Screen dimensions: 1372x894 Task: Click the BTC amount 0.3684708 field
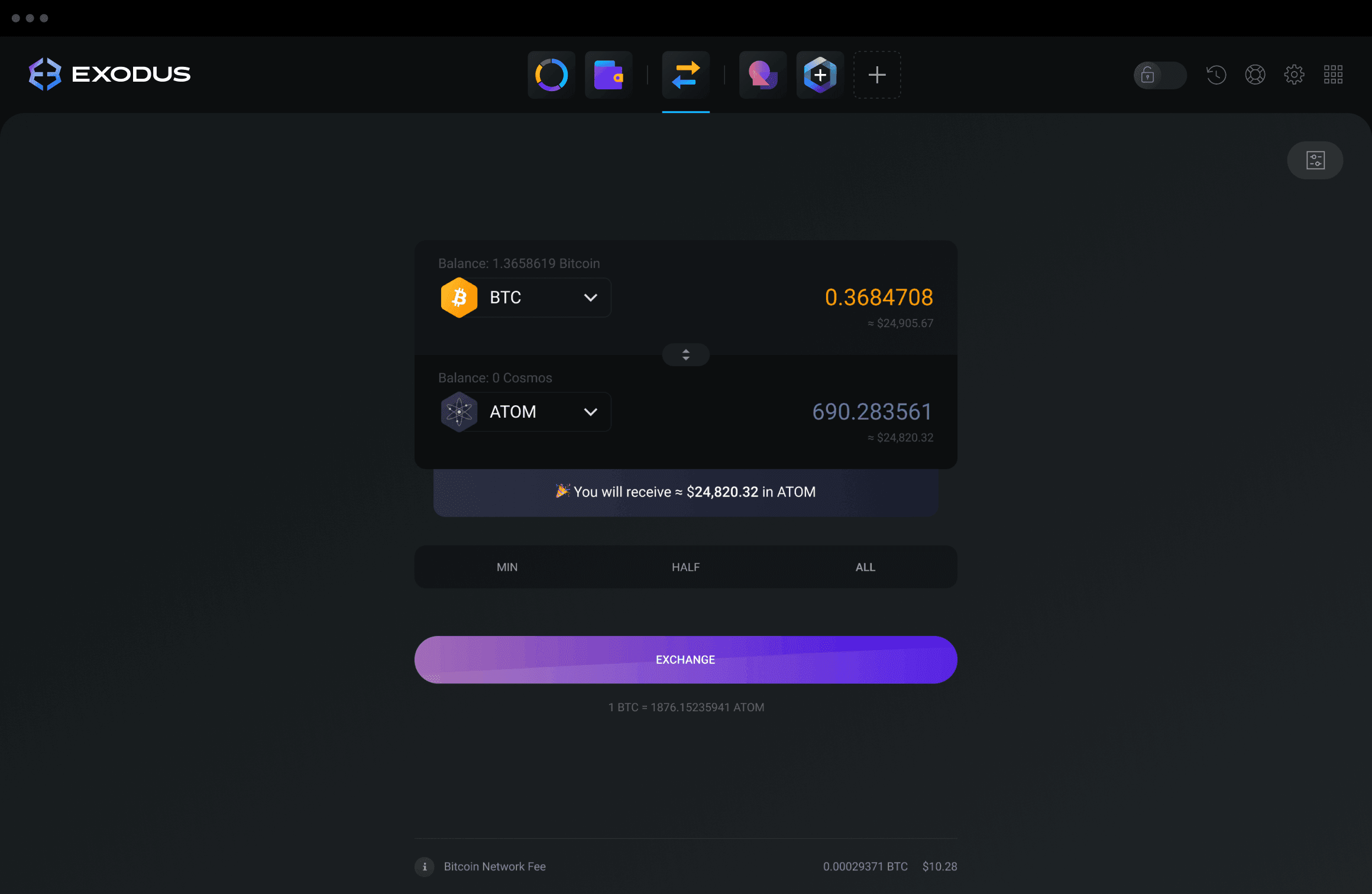coord(879,298)
